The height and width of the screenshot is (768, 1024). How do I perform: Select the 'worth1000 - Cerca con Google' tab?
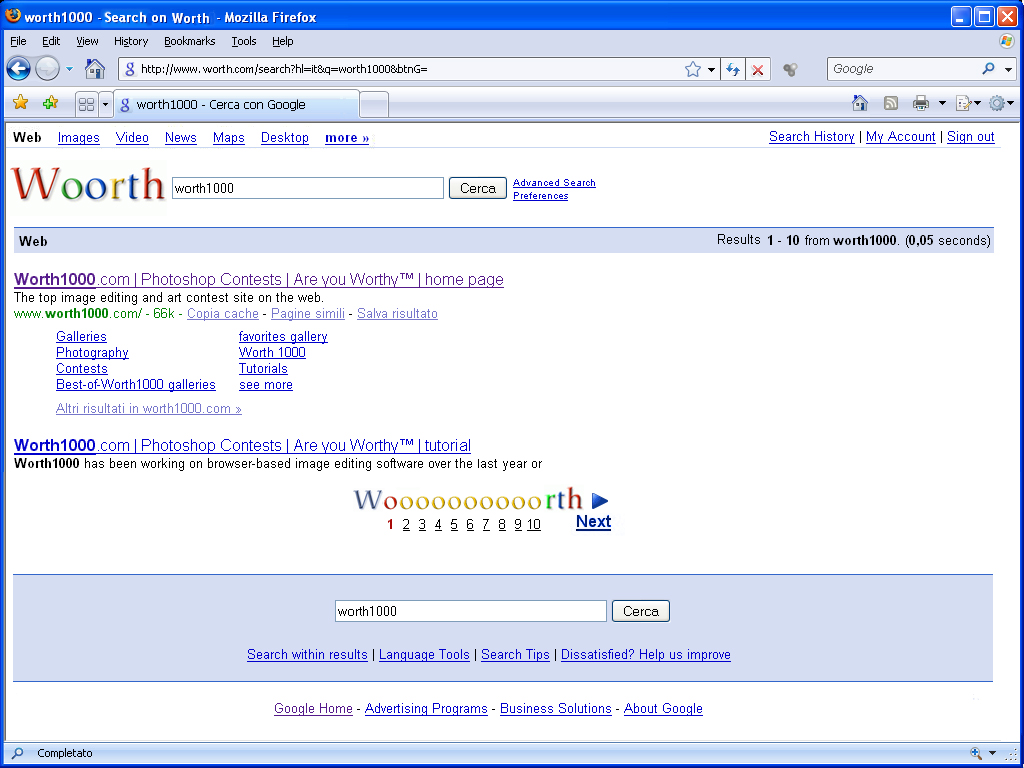(236, 104)
